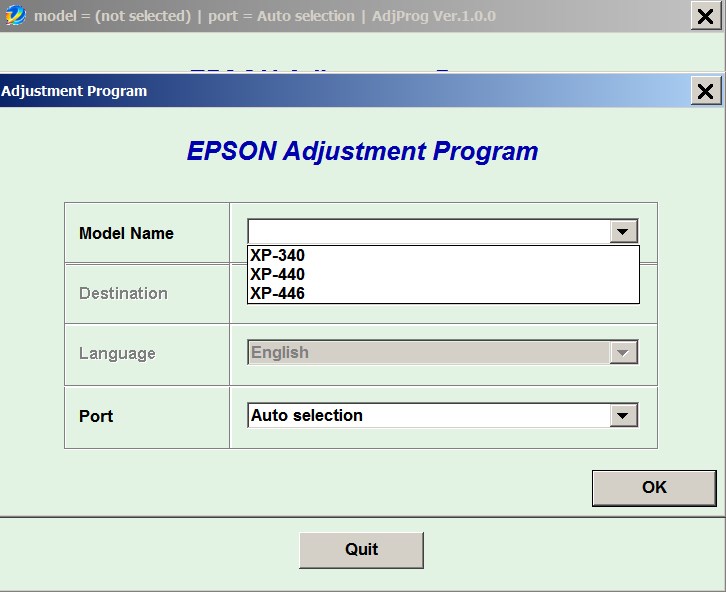726x592 pixels.
Task: Click the Language label
Action: [117, 354]
